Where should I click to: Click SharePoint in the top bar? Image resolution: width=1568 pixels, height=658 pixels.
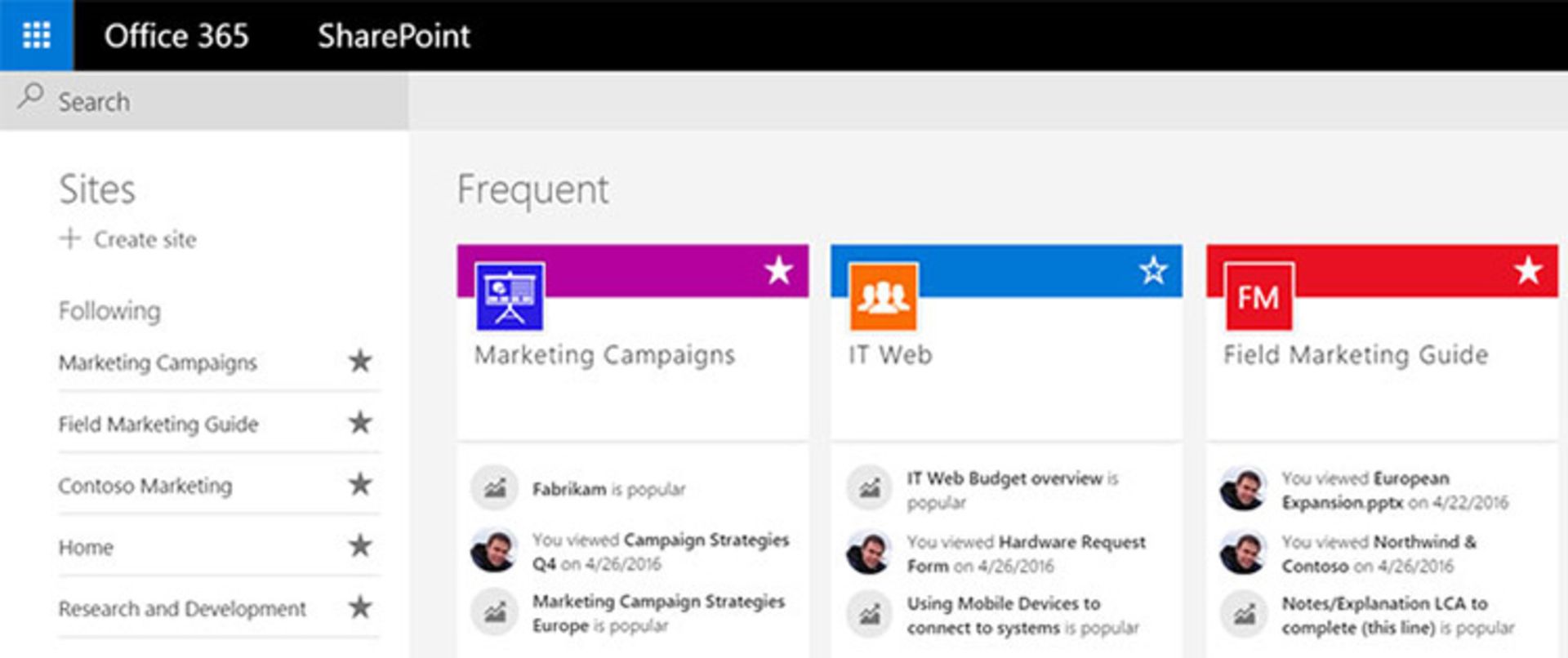pos(394,36)
